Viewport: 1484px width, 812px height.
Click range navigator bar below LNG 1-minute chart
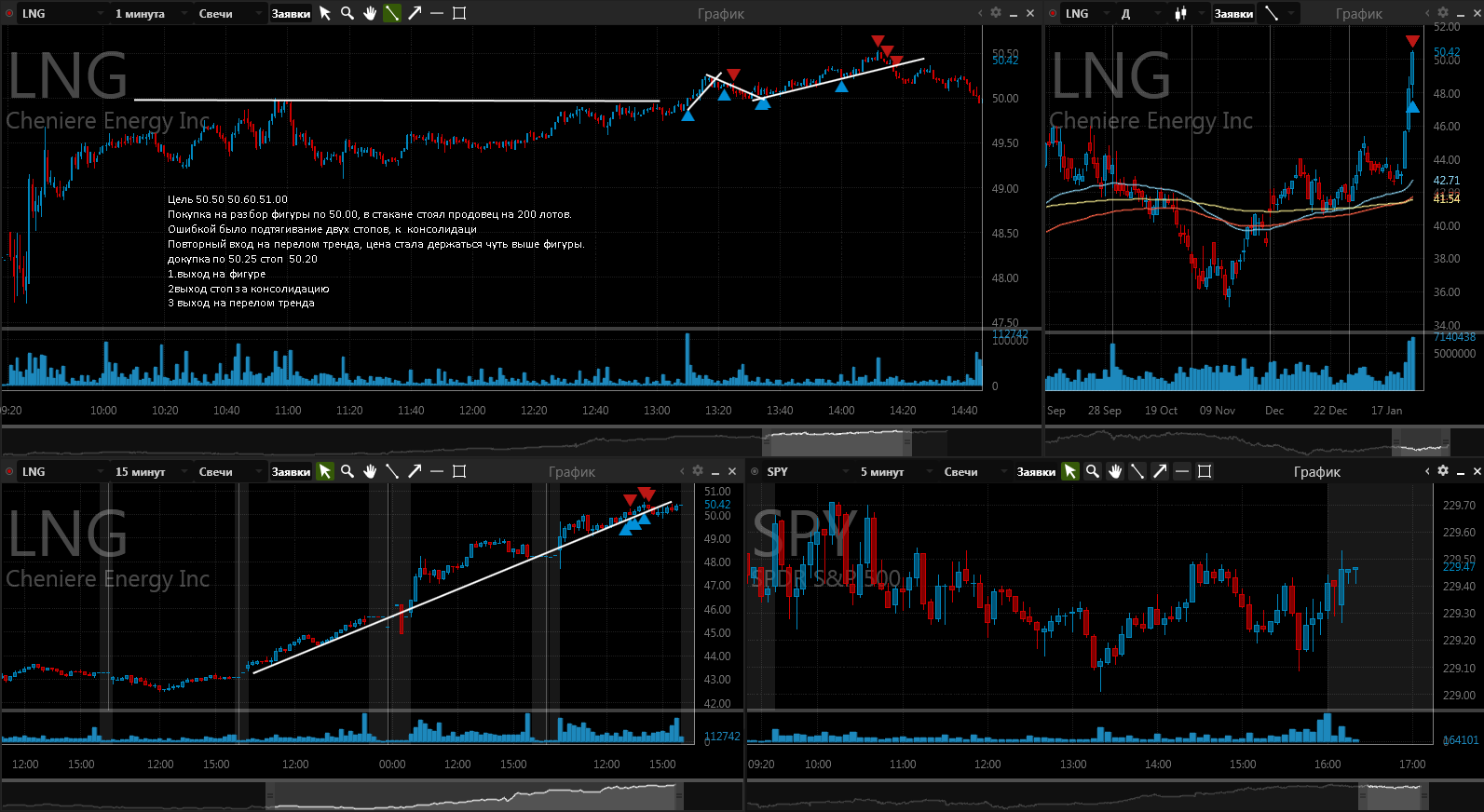[x=521, y=441]
